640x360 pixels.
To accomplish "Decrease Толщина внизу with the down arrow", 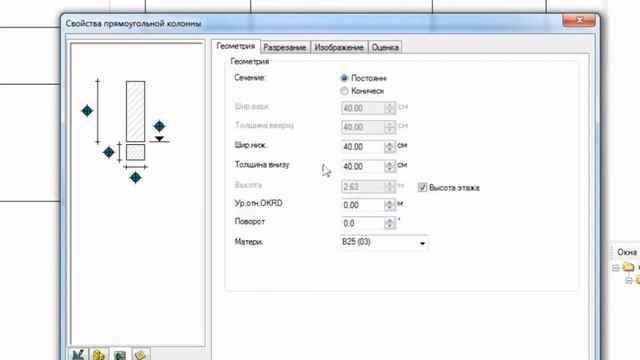I will click(x=390, y=169).
